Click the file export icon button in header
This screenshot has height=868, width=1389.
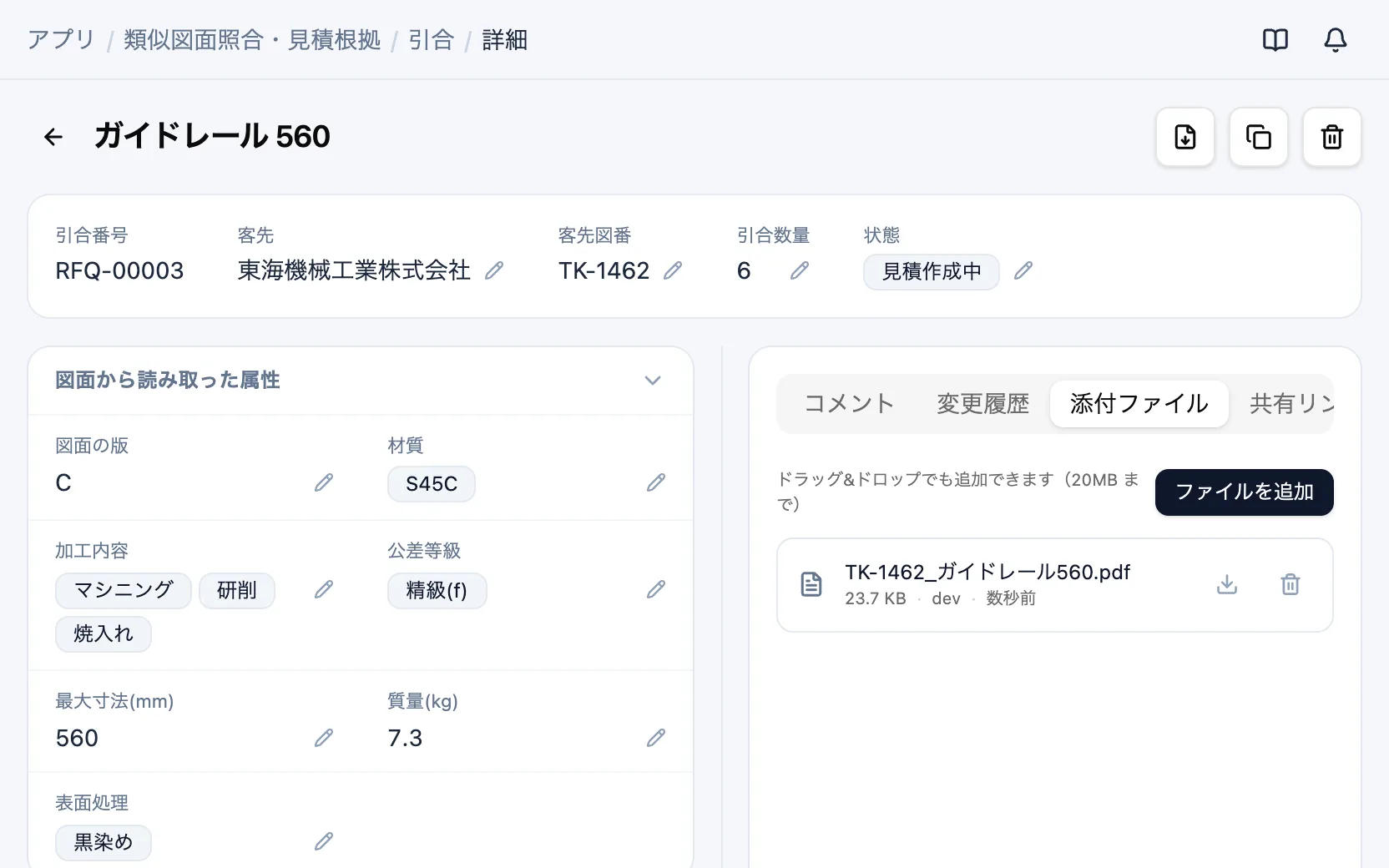(1185, 137)
